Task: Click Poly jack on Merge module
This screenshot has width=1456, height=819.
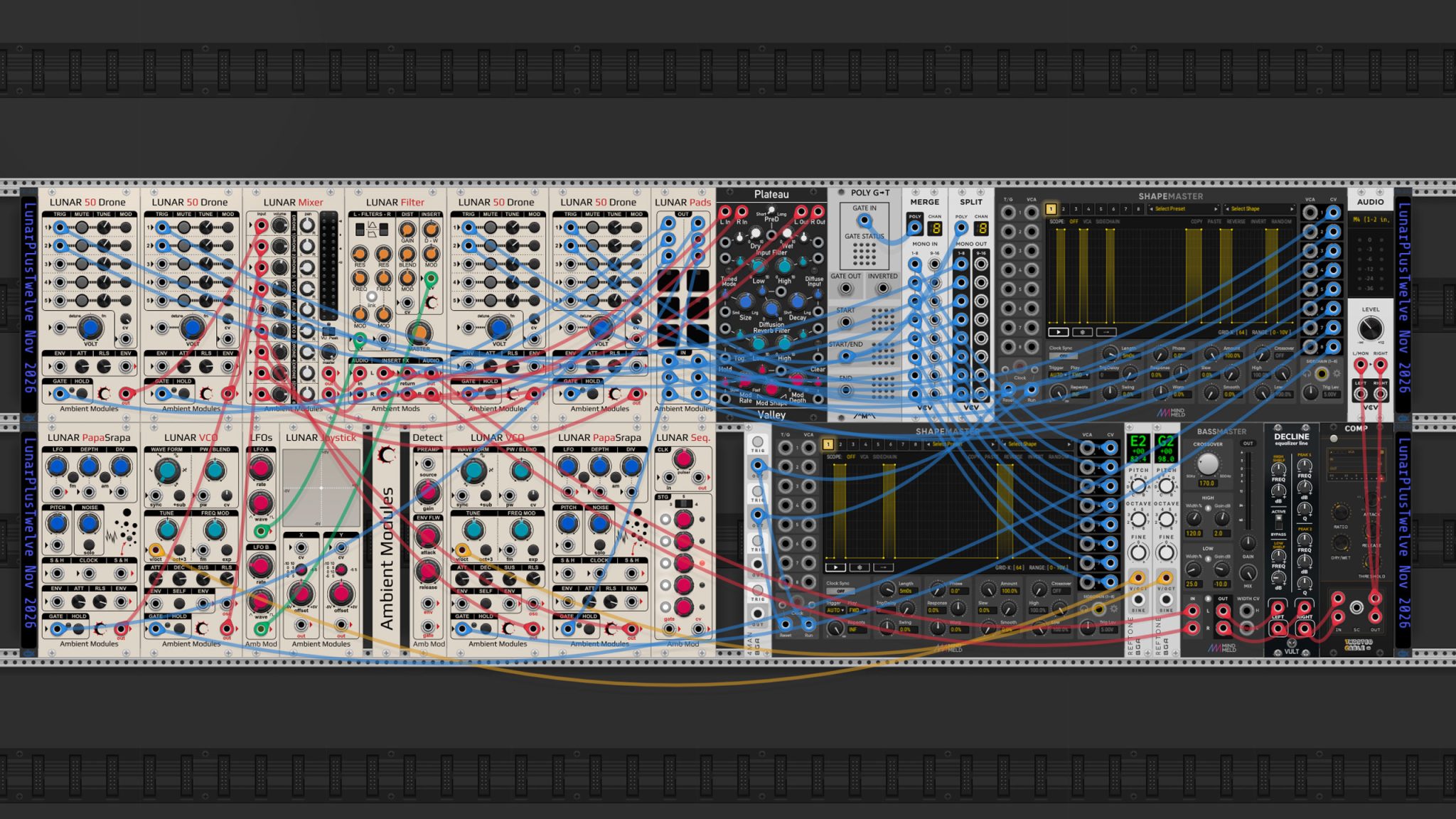Action: tap(915, 228)
